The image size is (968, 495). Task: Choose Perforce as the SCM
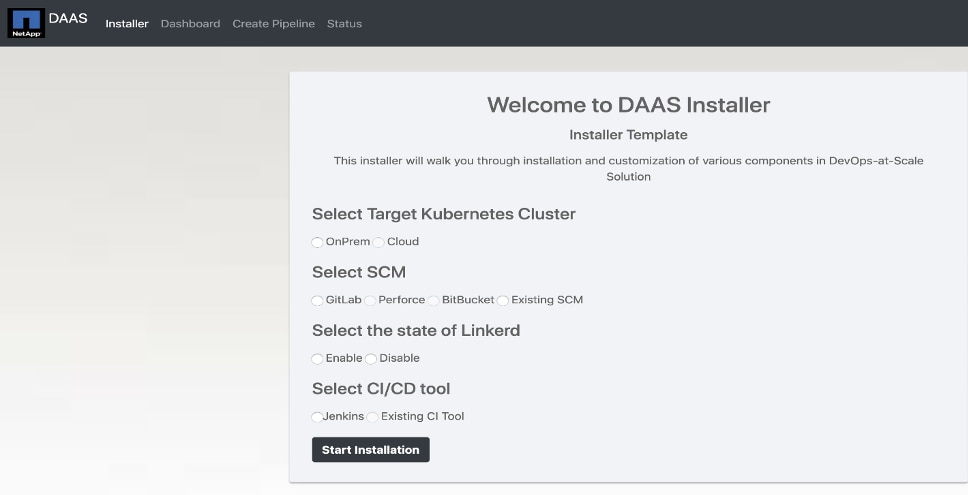tap(370, 301)
